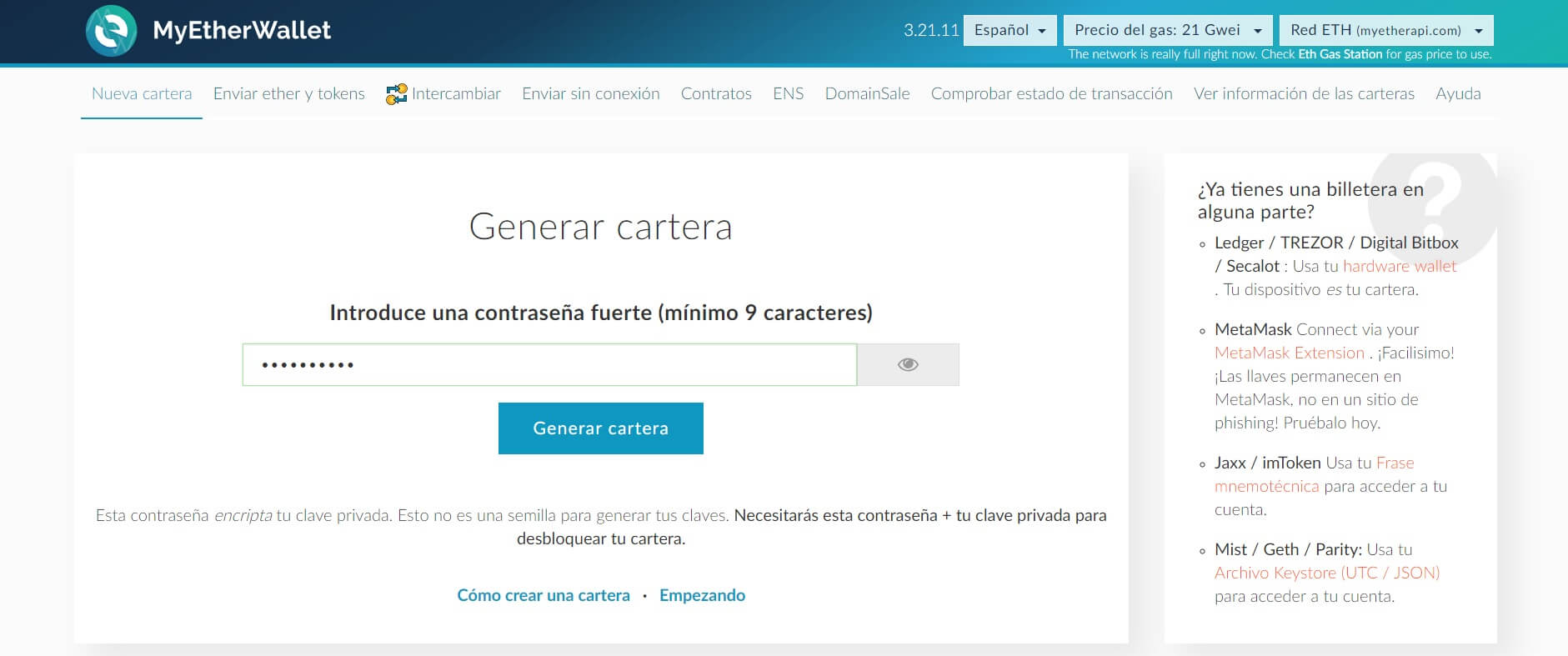Click the sidebar heading ¿Ya tienes una billetera
1568x656 pixels.
1310,200
